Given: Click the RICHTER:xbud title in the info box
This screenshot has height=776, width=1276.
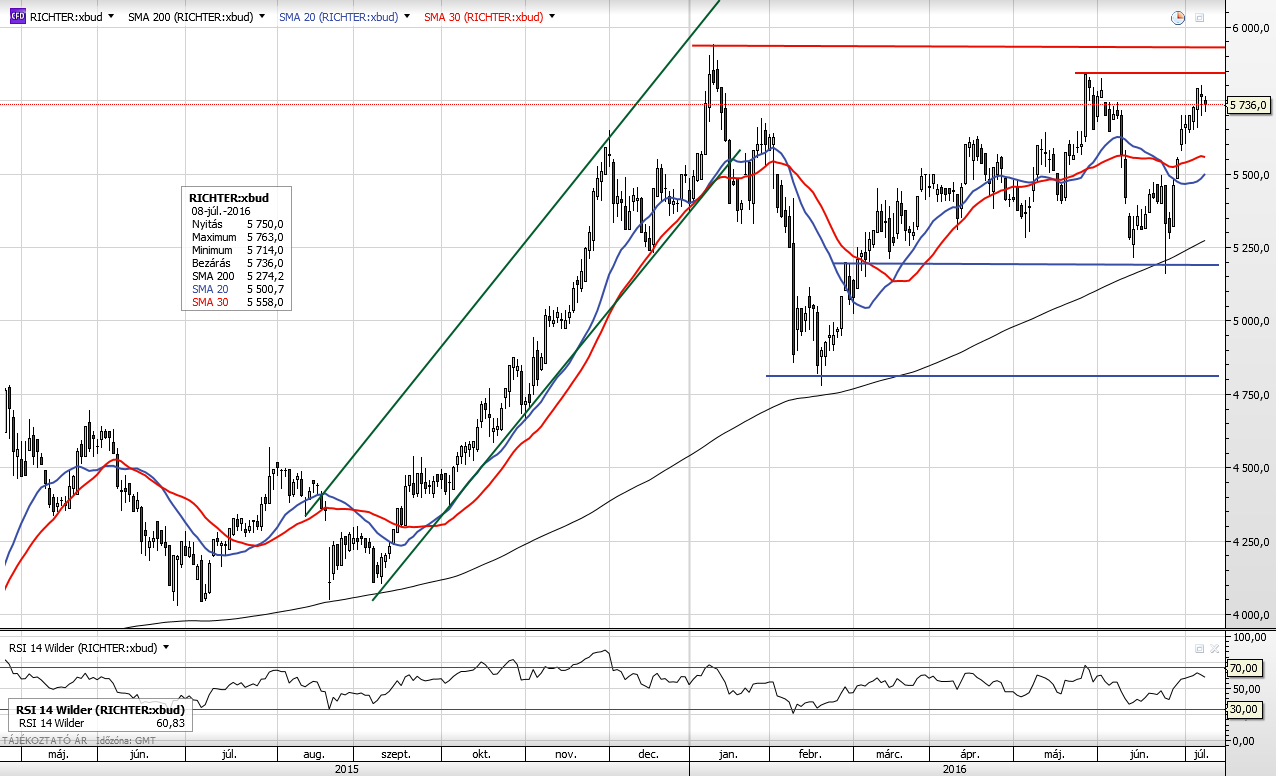Looking at the screenshot, I should click(229, 198).
